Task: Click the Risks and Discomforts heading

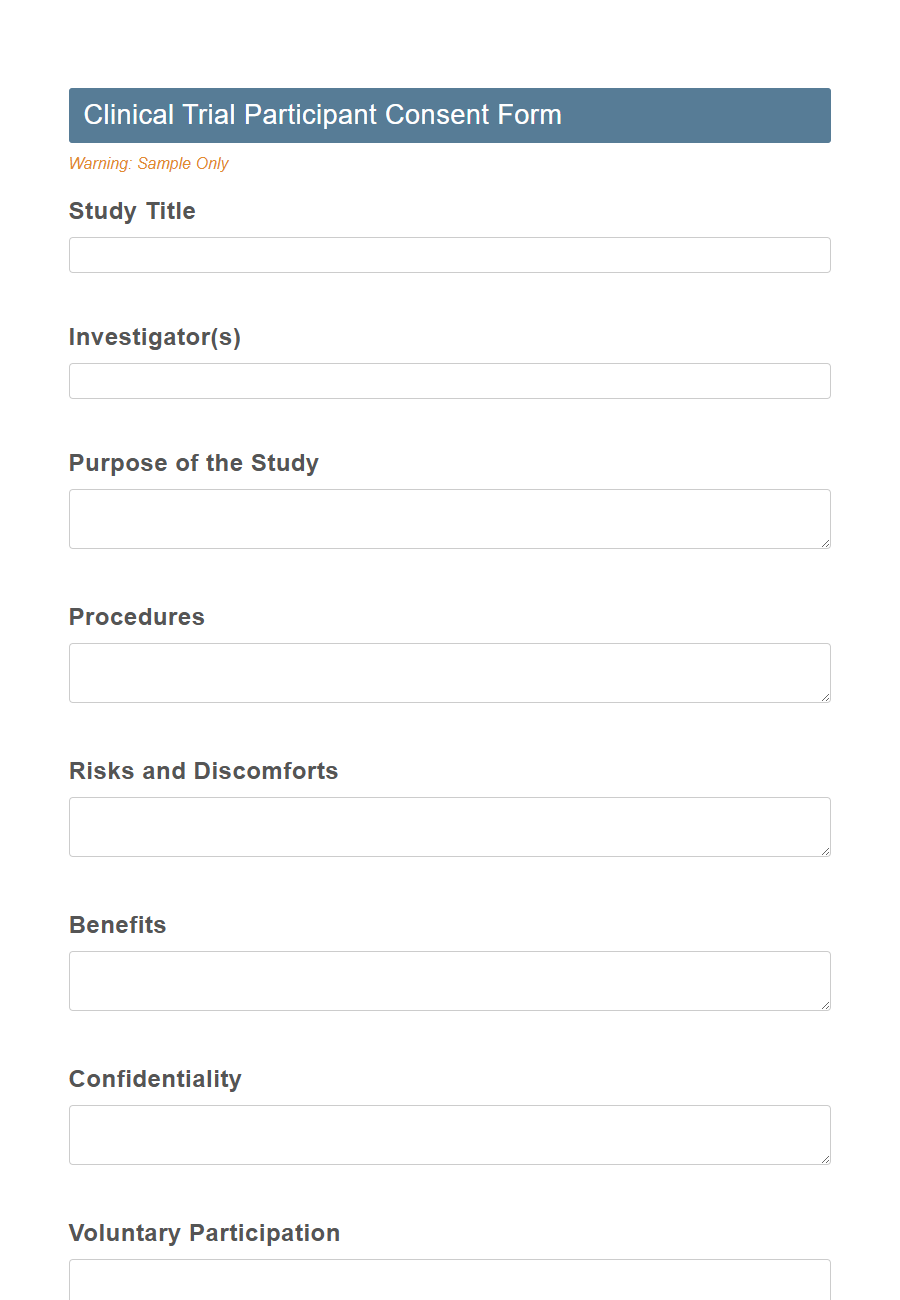Action: pos(203,771)
